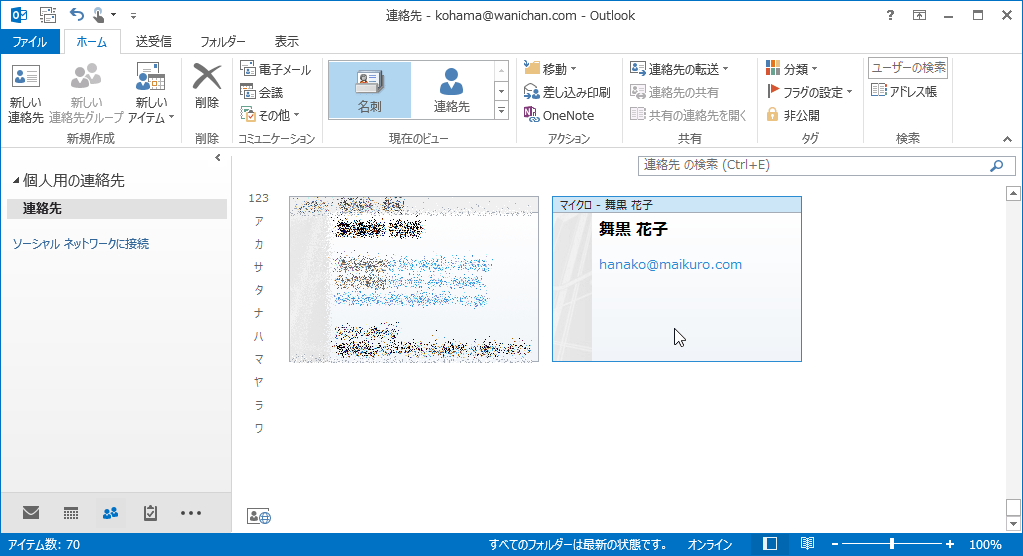This screenshot has height=556, width=1023.
Task: Send contact to OneNote
Action: click(x=559, y=115)
